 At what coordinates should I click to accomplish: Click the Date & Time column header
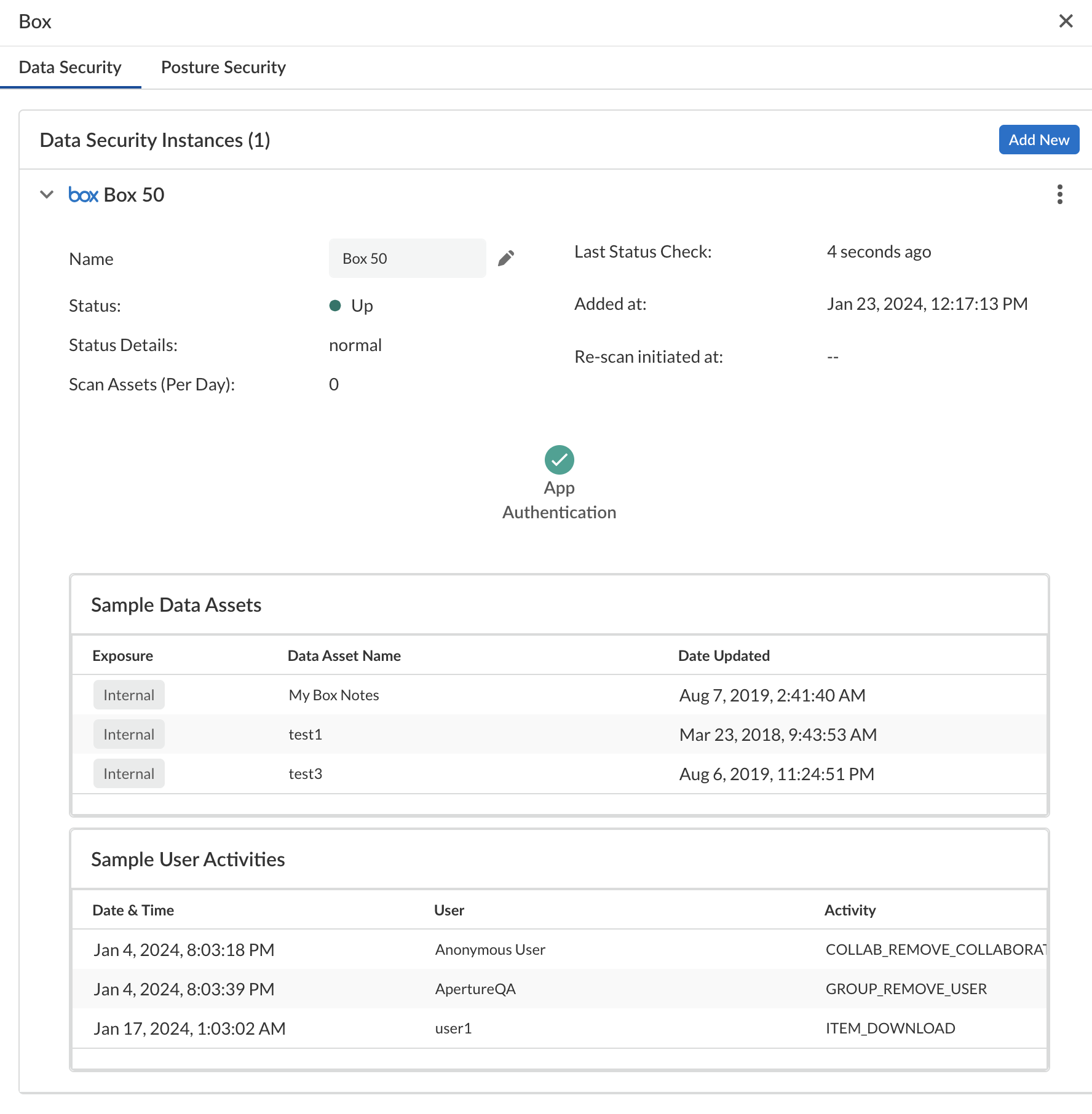tap(133, 910)
